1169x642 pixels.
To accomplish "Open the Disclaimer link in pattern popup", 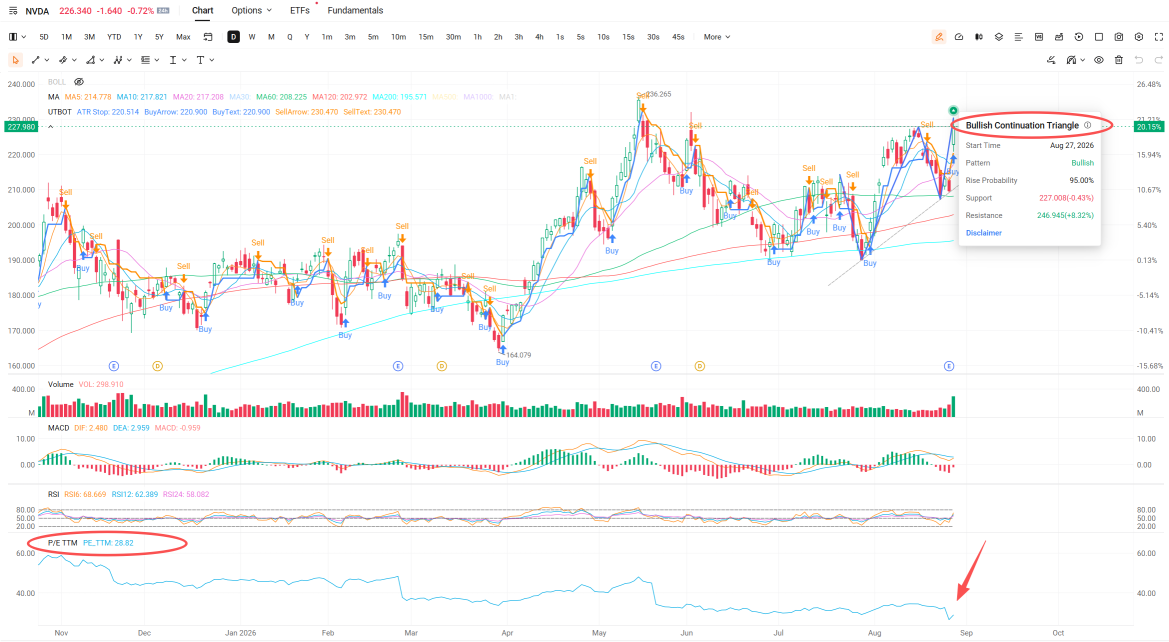I will pos(983,233).
